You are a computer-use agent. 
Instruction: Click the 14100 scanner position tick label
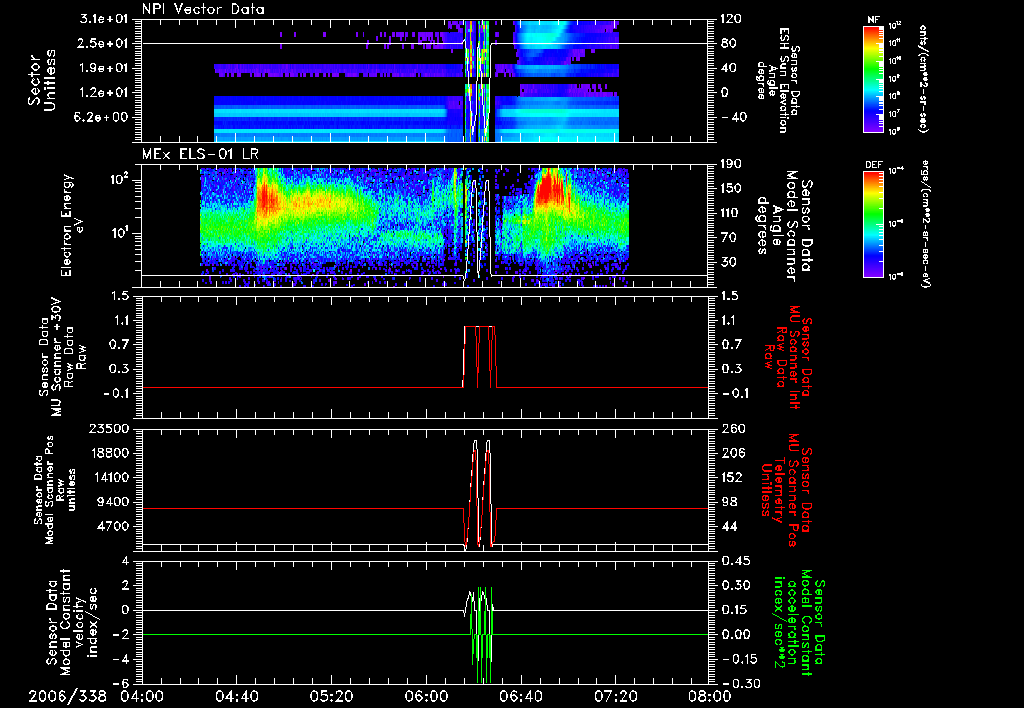[111, 477]
